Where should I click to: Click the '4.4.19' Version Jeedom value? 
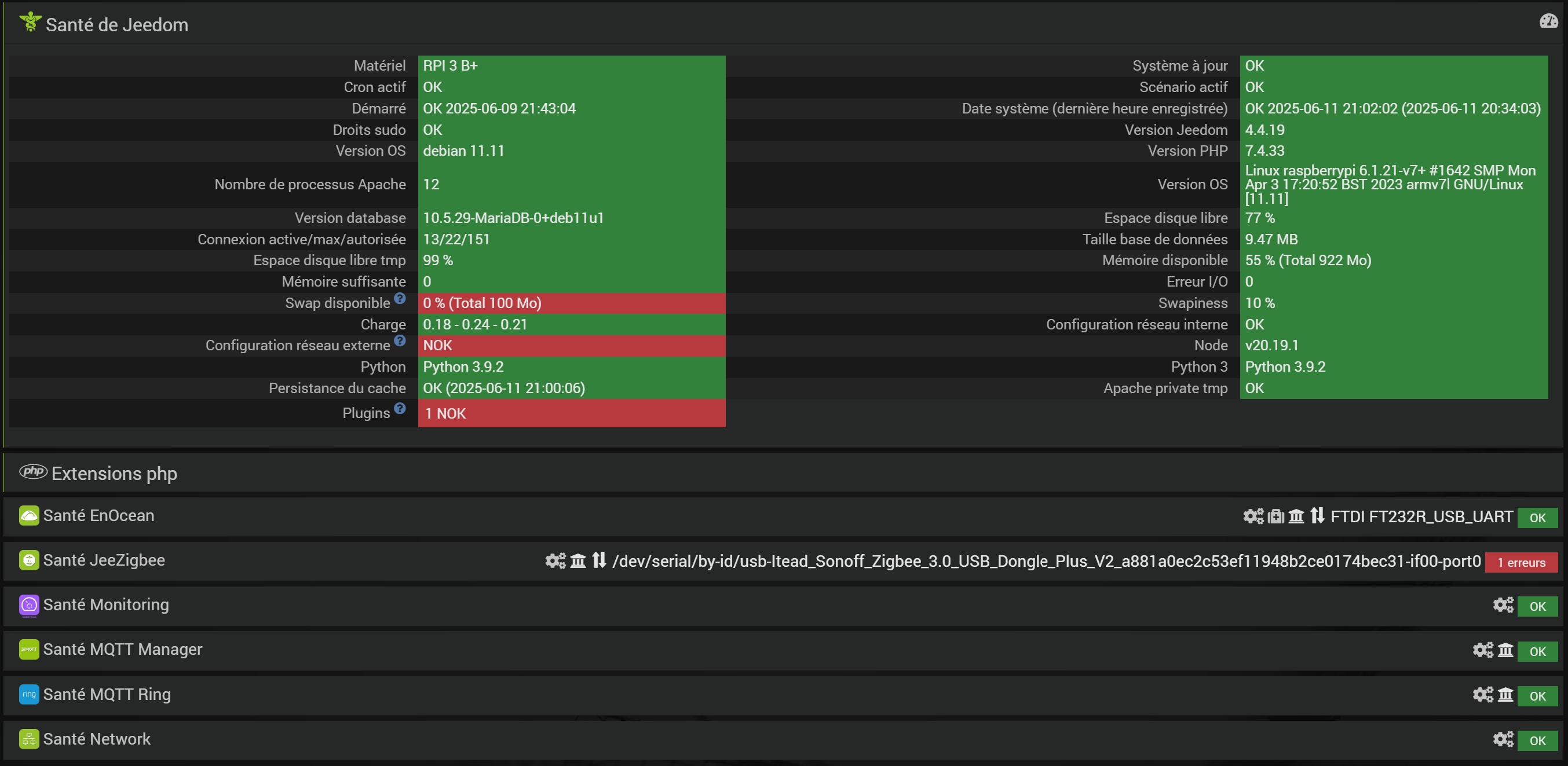1265,130
